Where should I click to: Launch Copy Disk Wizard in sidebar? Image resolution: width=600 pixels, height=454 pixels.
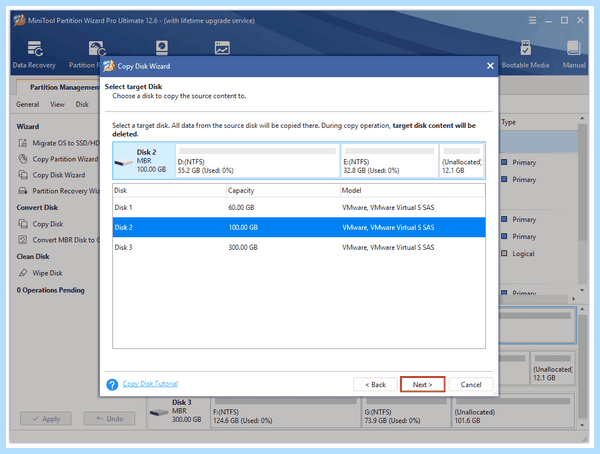click(52, 175)
